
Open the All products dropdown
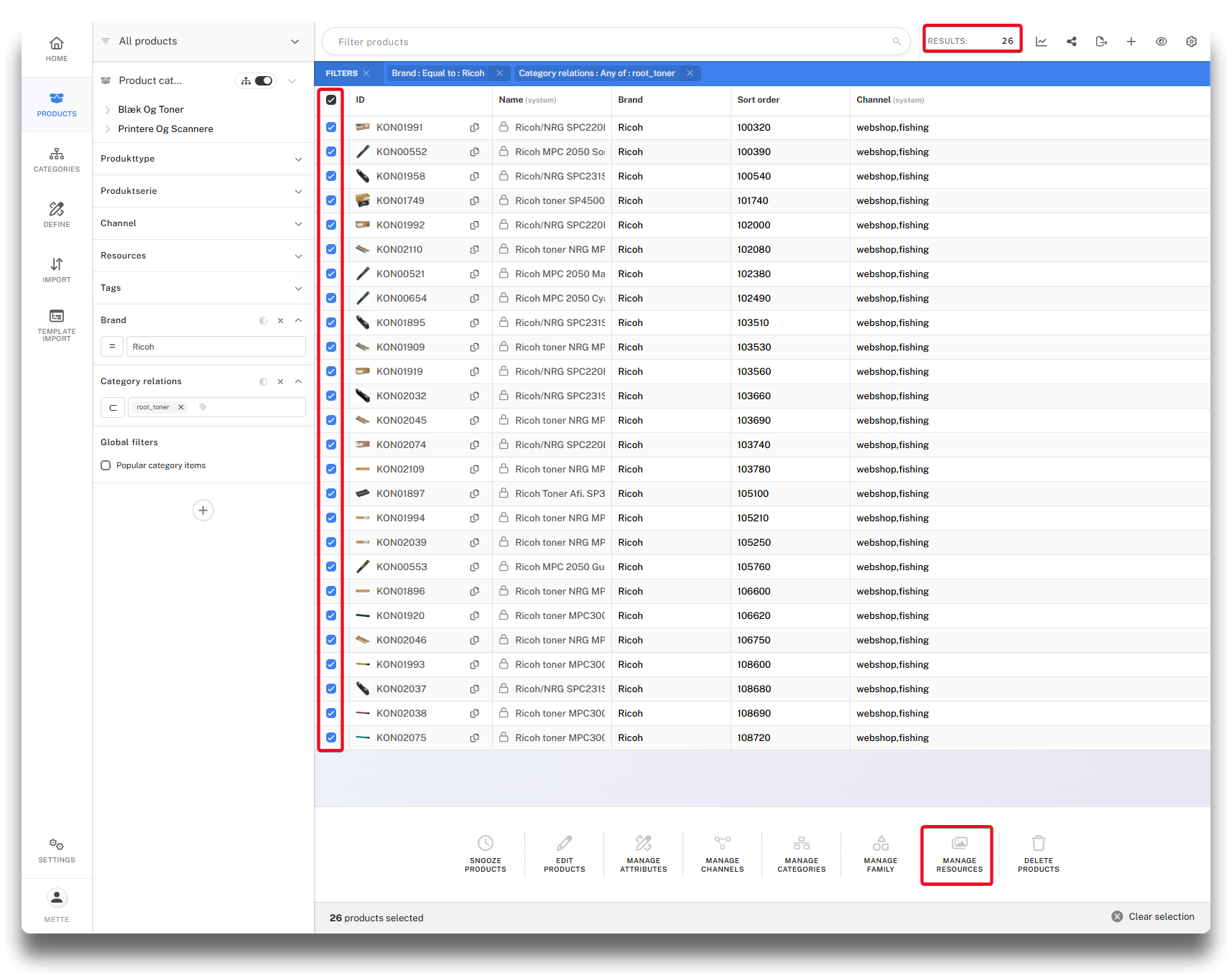[x=295, y=42]
